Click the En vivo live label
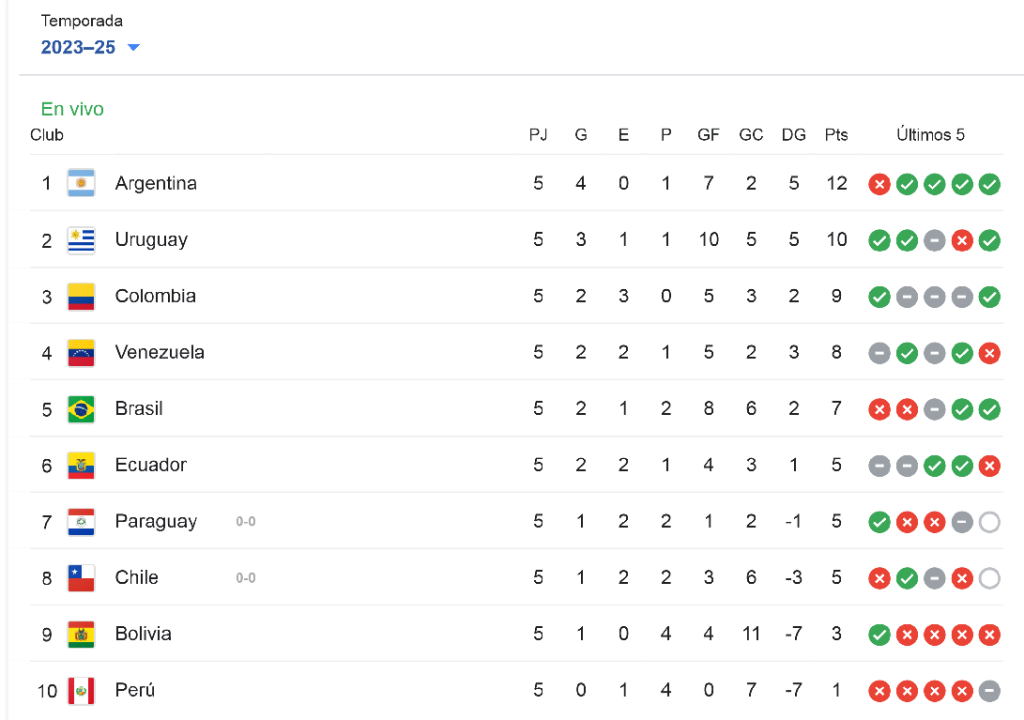Viewport: 1024px width, 720px height. click(x=71, y=109)
